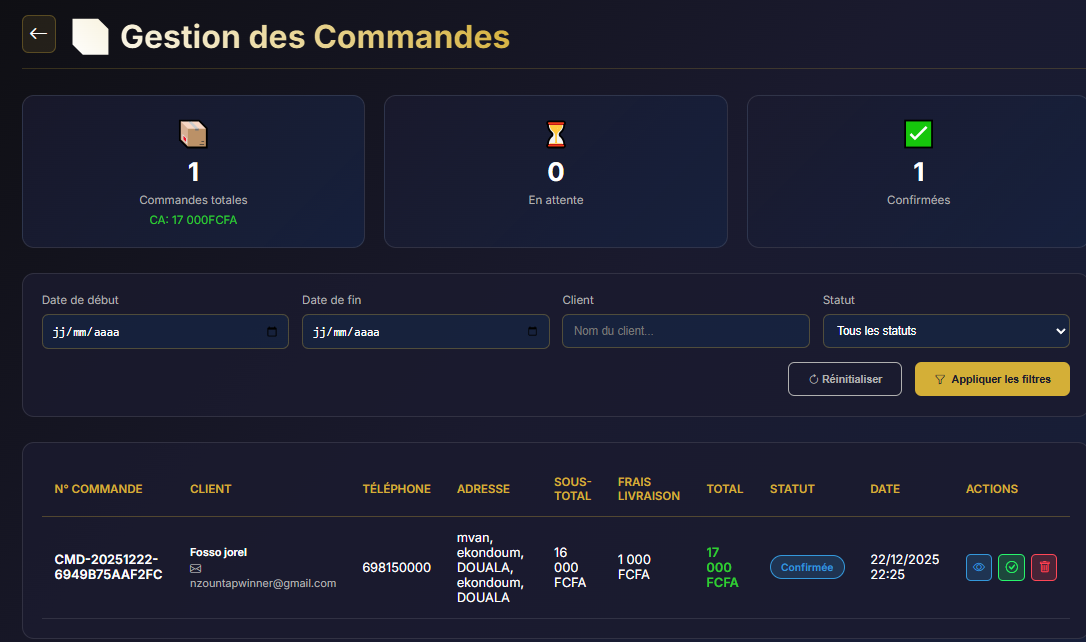View order details with the eye icon

pyautogui.click(x=979, y=567)
